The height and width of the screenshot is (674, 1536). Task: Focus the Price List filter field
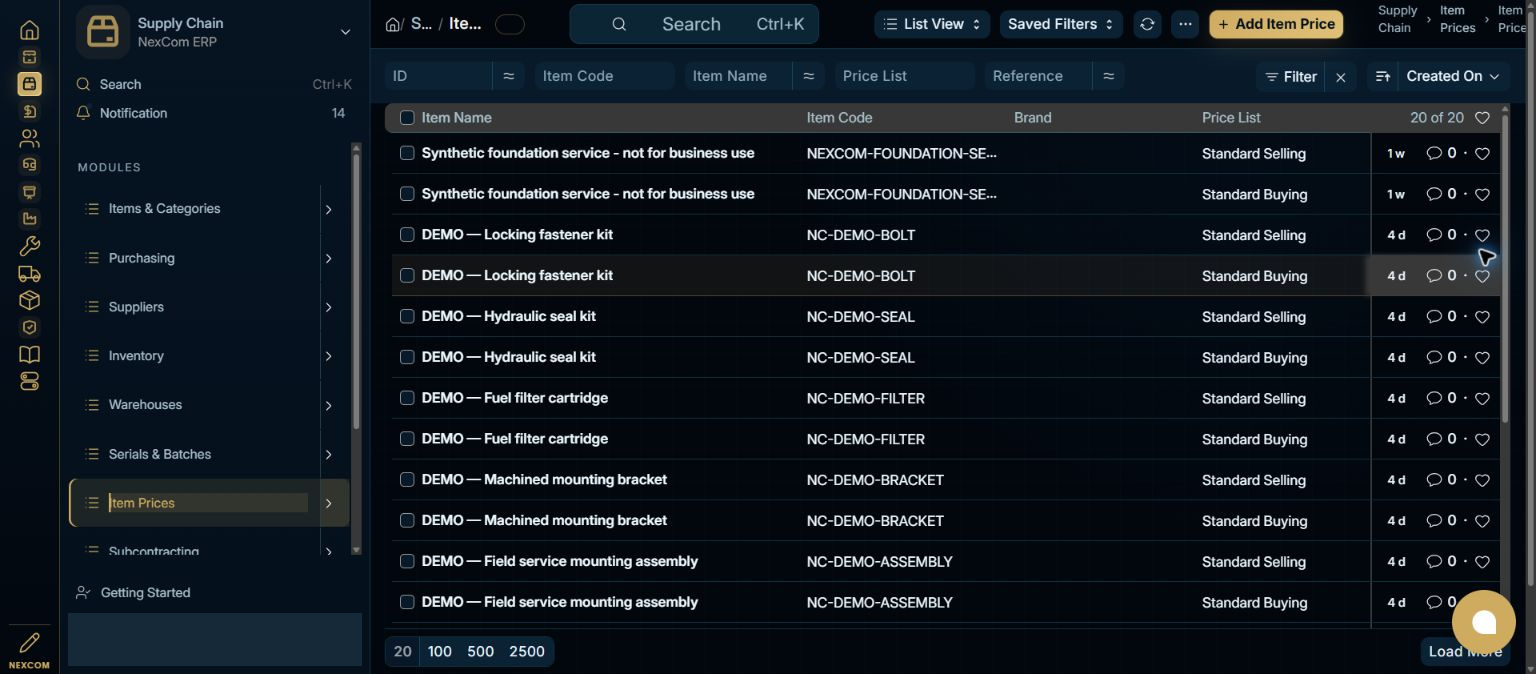point(904,76)
